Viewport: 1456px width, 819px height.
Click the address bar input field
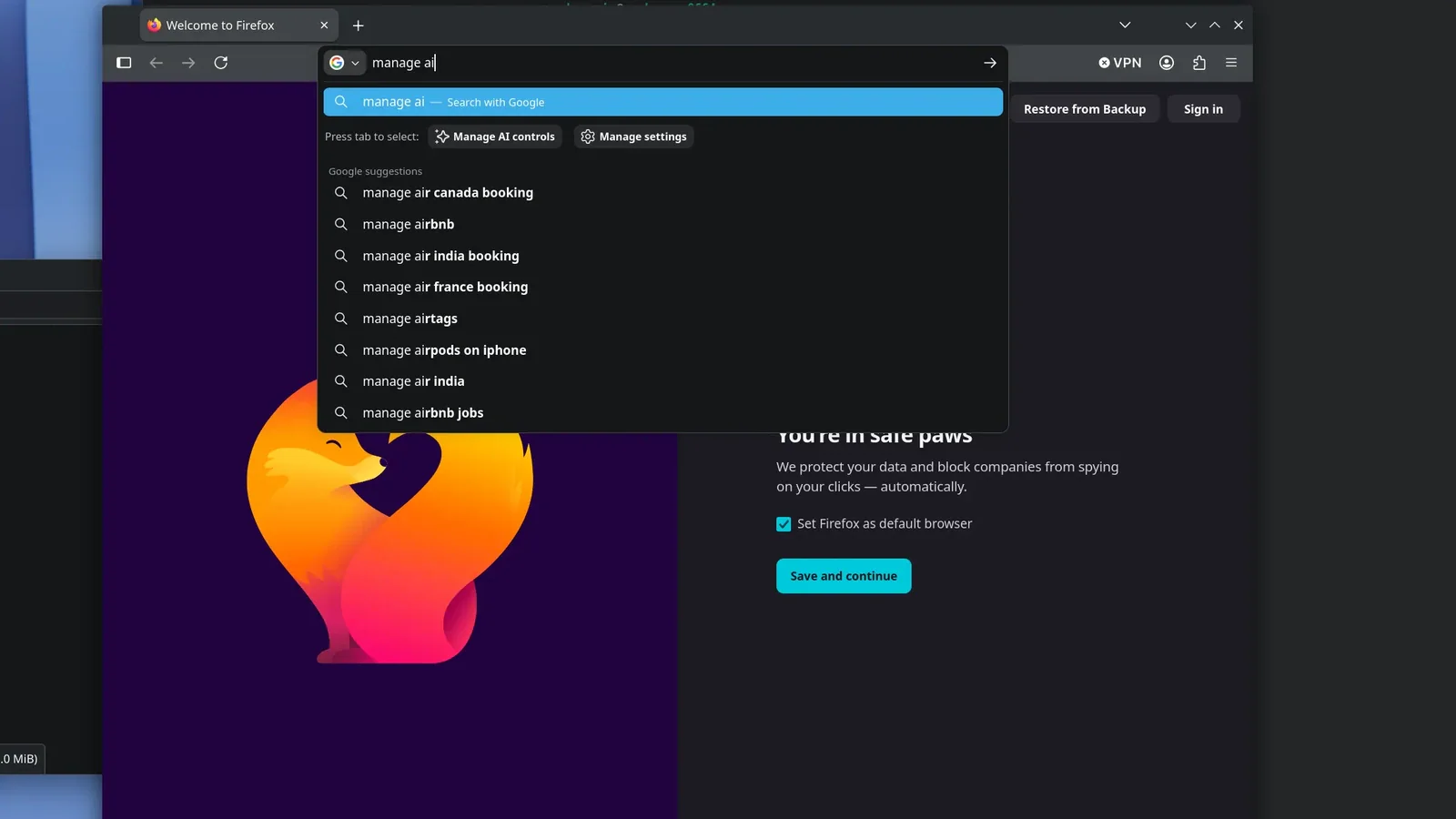[x=672, y=63]
